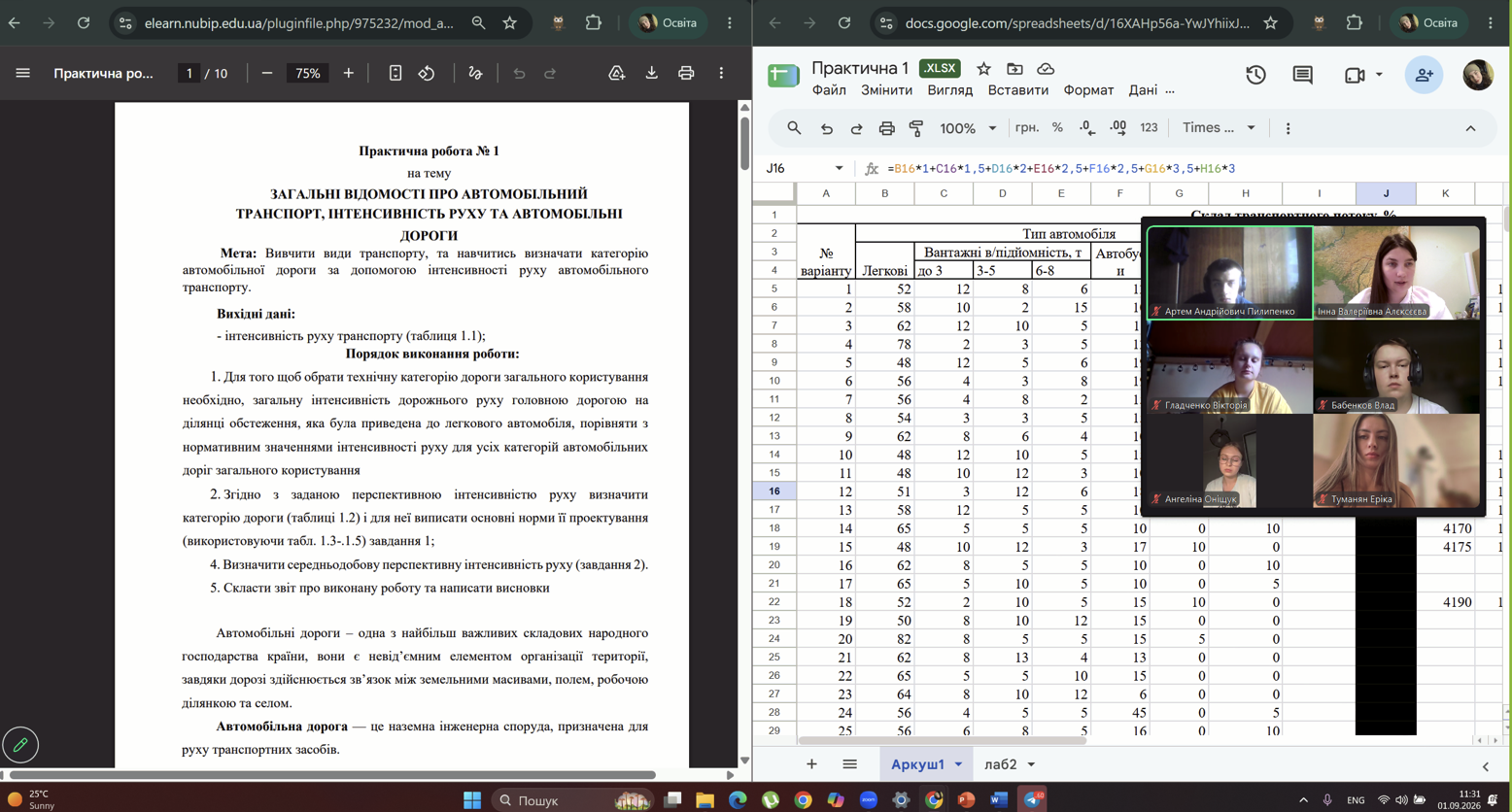
Task: Click the PDF vertical scrollbar
Action: pyautogui.click(x=744, y=144)
